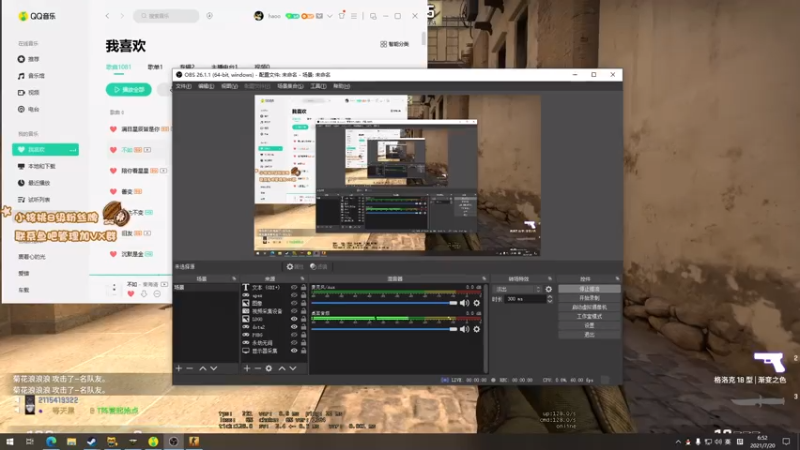Viewport: 800px width, 450px height.
Task: Click the 开始录制 button
Action: (x=589, y=298)
